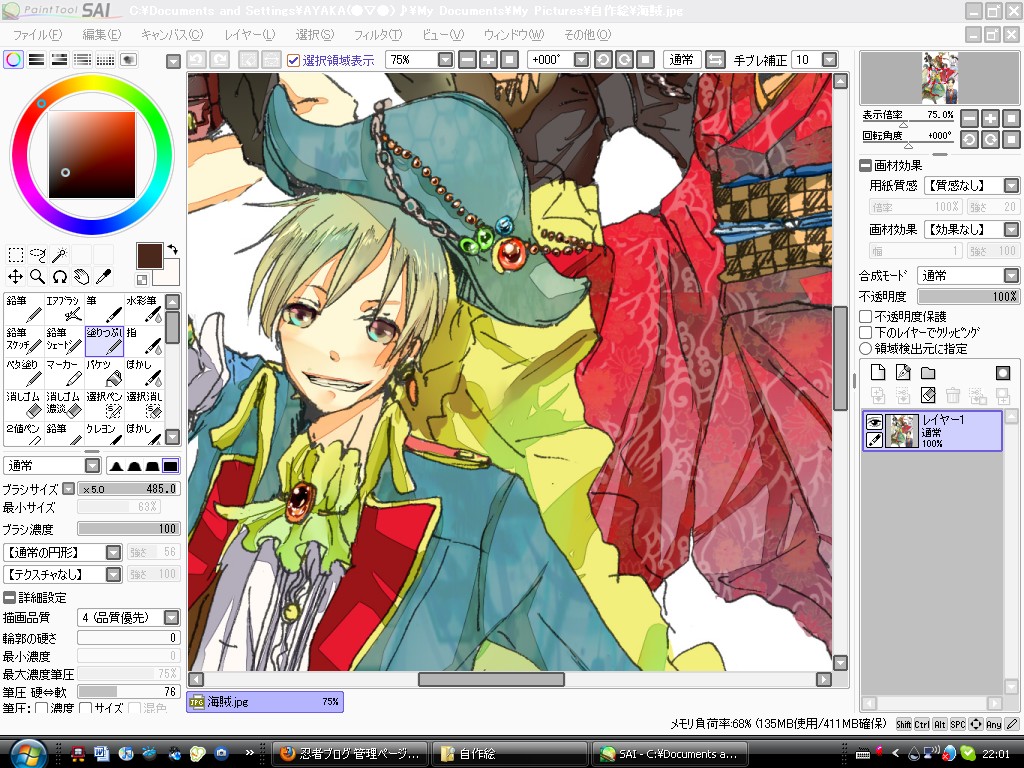Open the ウィンドウ menu

(x=513, y=35)
